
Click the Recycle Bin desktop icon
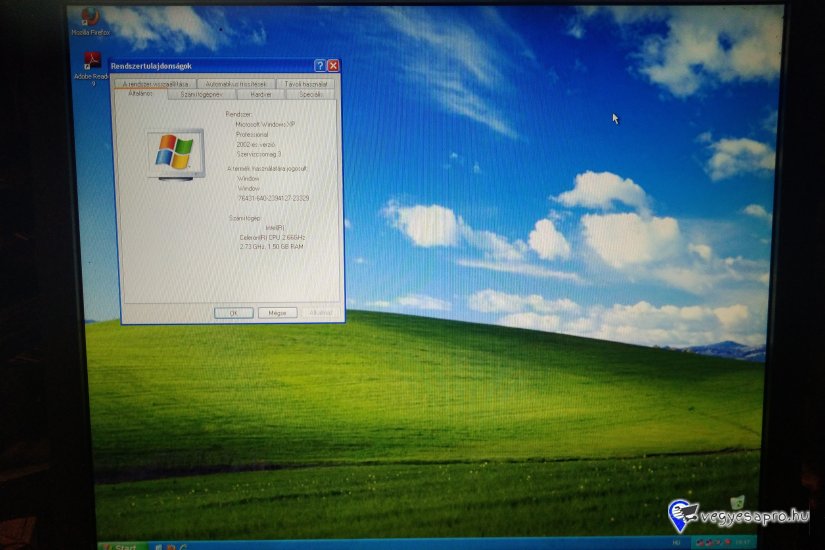point(737,502)
